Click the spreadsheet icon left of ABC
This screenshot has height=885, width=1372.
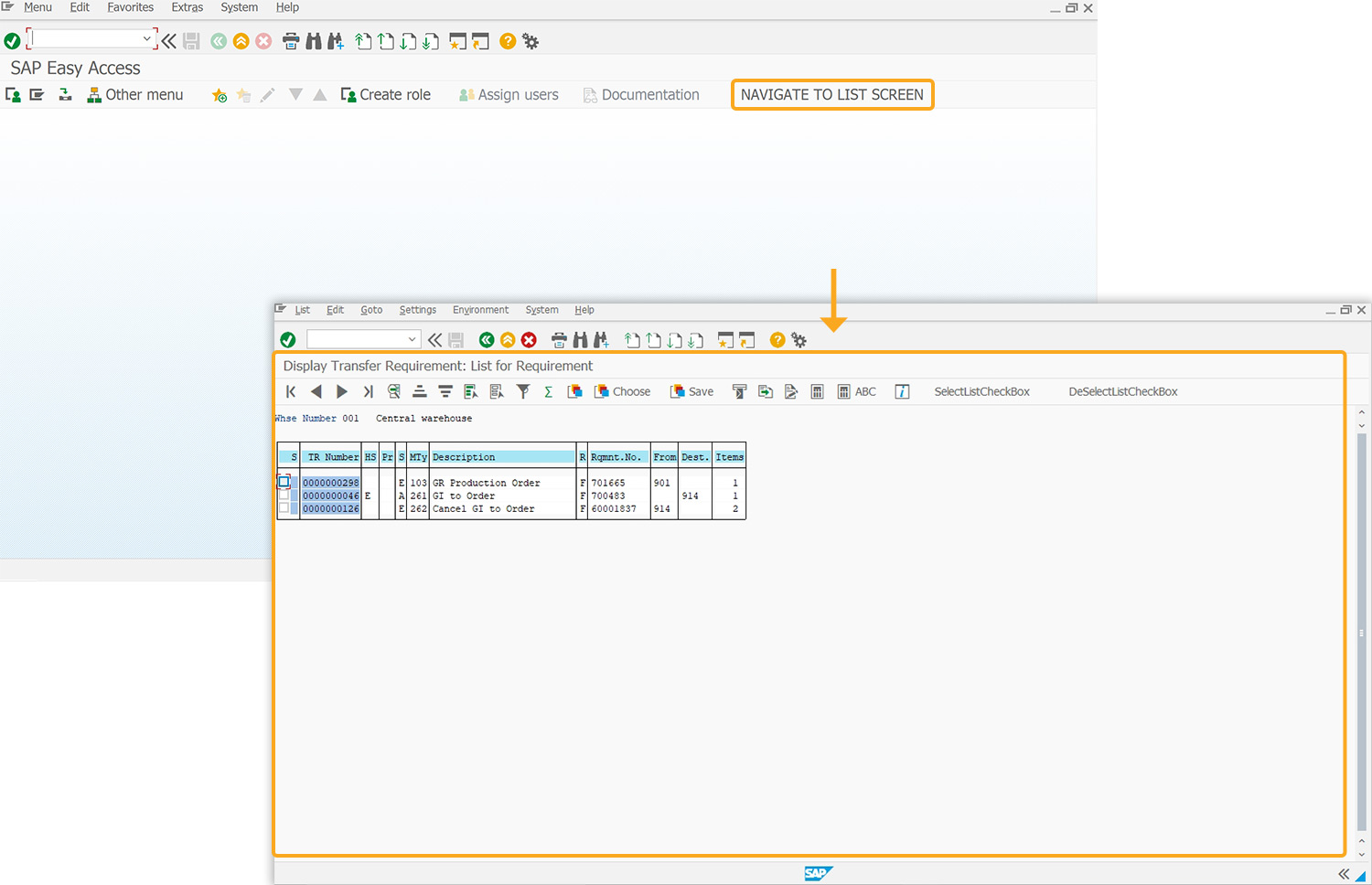[x=818, y=391]
